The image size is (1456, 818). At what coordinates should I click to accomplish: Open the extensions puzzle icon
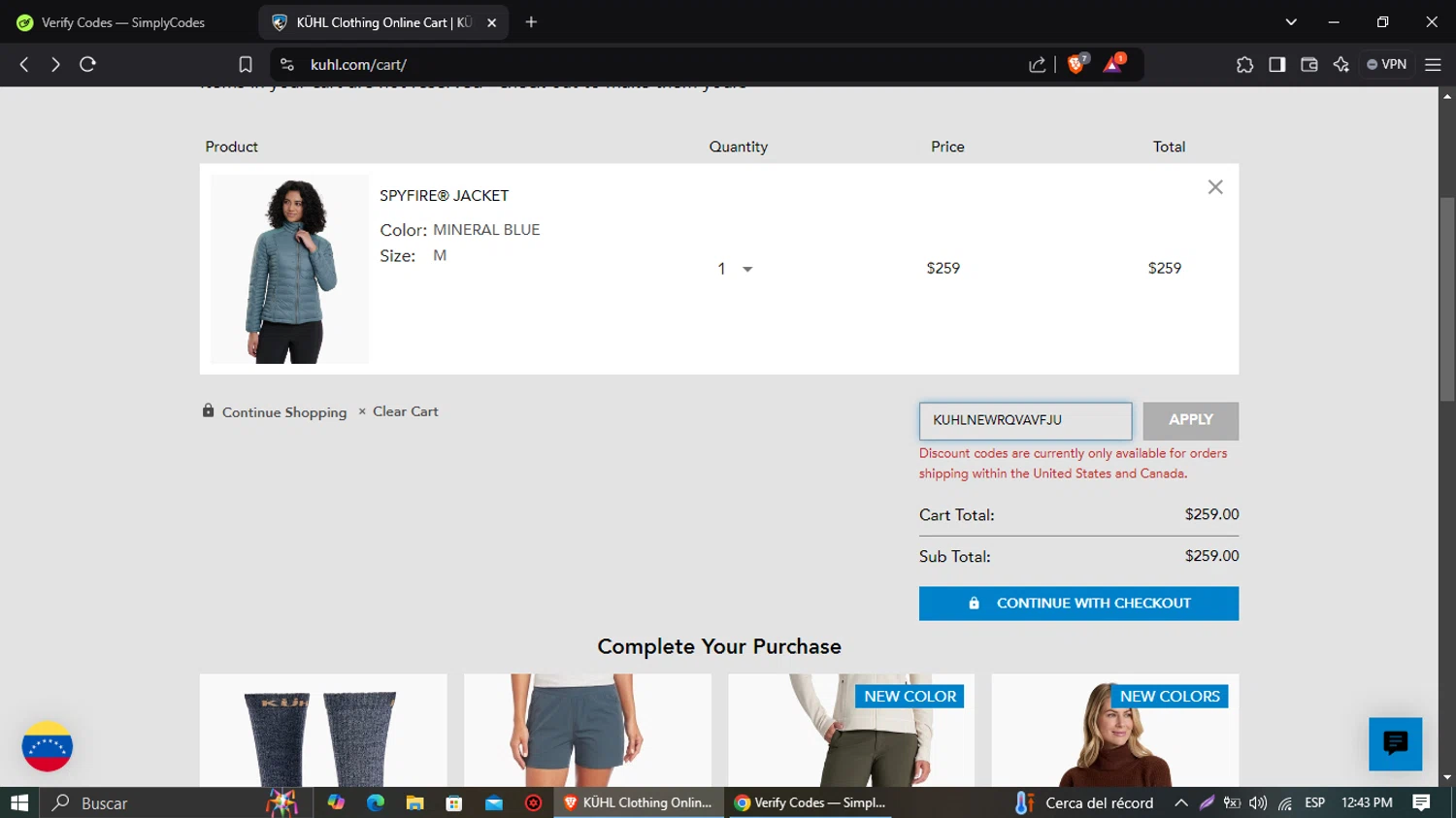1244,64
